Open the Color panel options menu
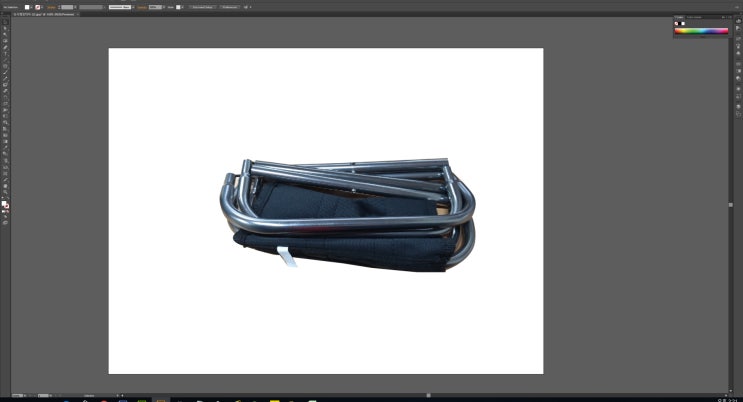 click(730, 17)
